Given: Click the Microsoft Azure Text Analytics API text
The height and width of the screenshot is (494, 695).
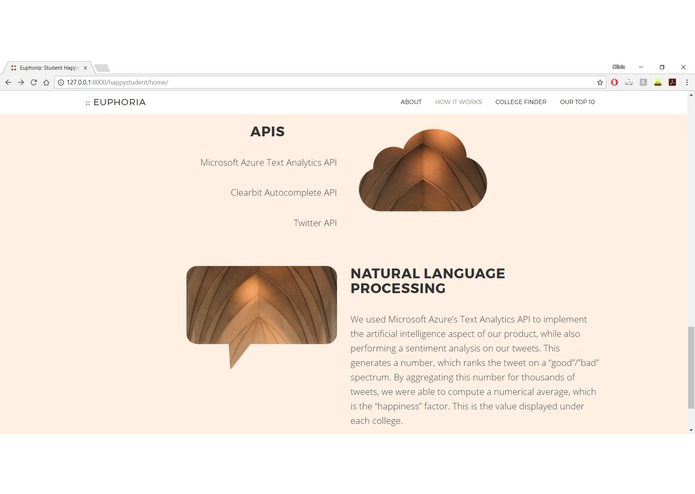Looking at the screenshot, I should pos(268,163).
